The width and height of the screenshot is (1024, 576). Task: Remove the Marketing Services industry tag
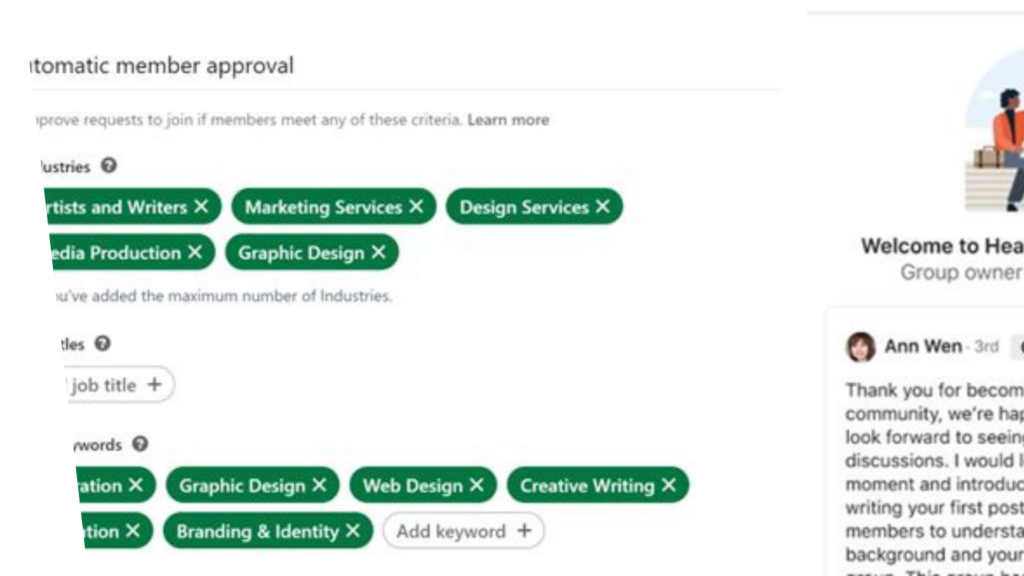(416, 206)
